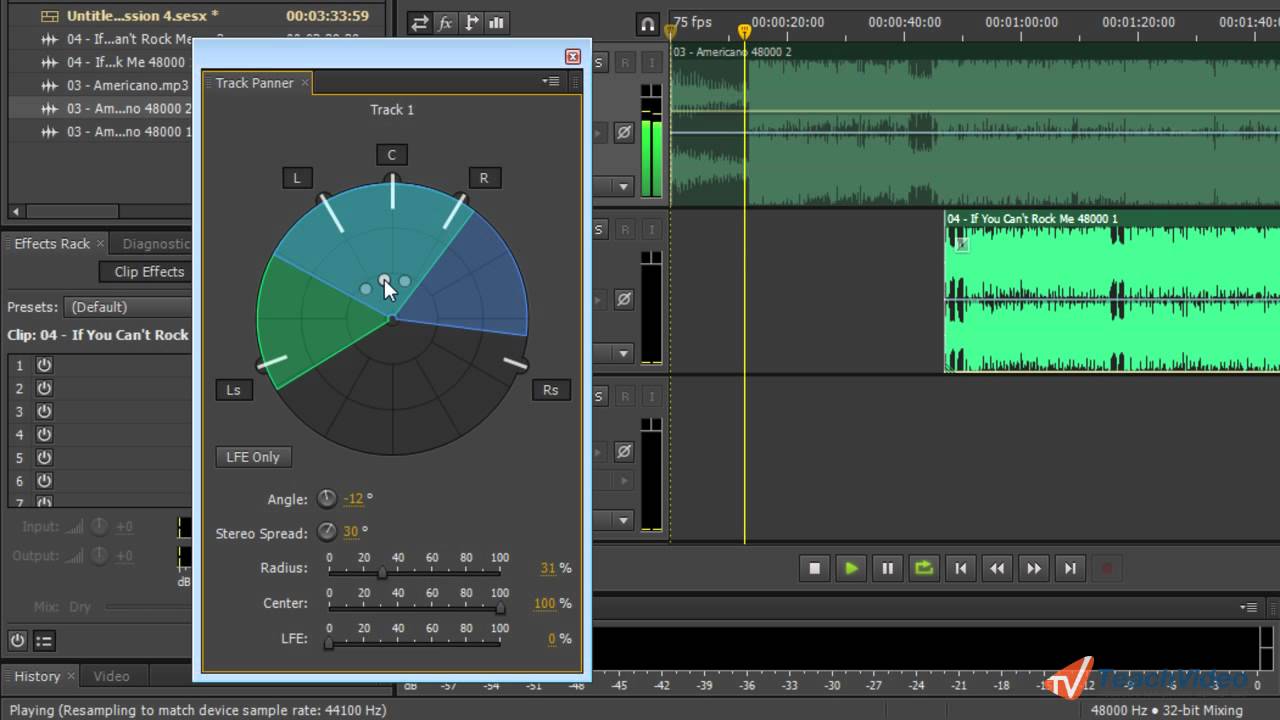This screenshot has height=720, width=1280.
Task: Open the Americano track's dropdown arrow
Action: coord(624,186)
